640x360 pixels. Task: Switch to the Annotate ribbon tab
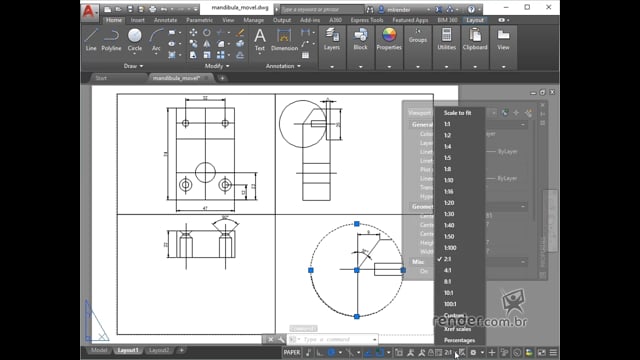click(165, 20)
